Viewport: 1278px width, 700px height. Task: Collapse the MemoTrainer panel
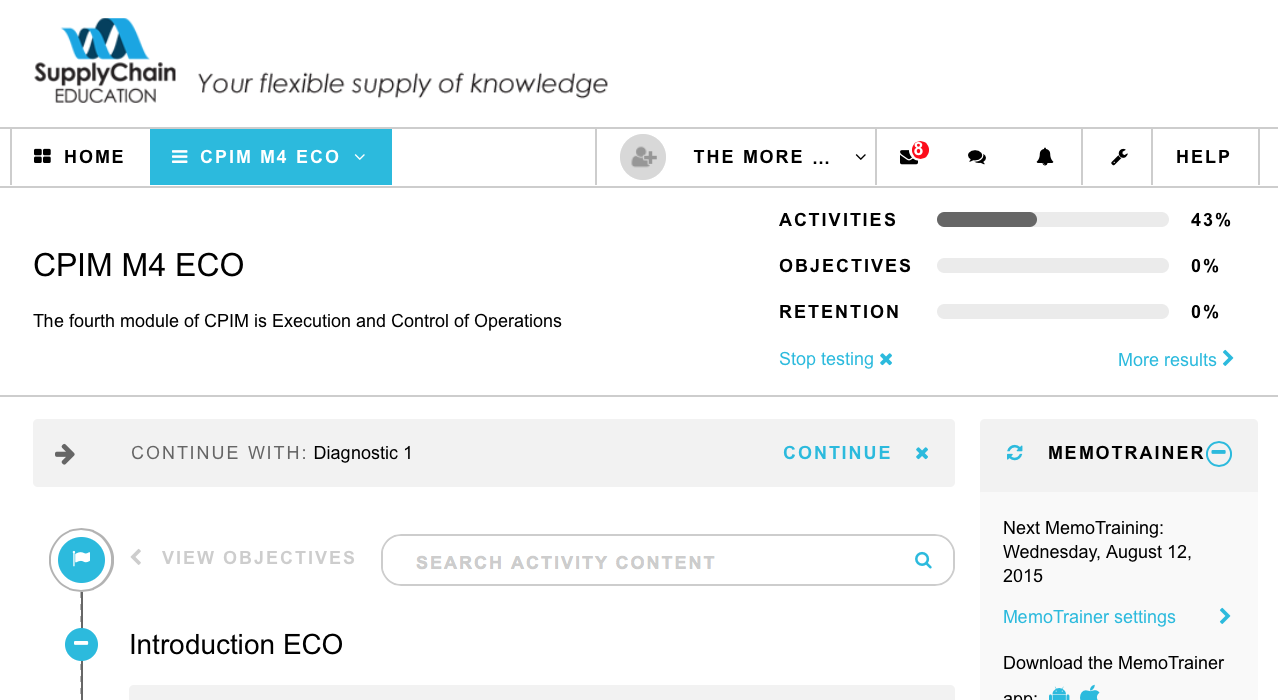click(x=1218, y=453)
